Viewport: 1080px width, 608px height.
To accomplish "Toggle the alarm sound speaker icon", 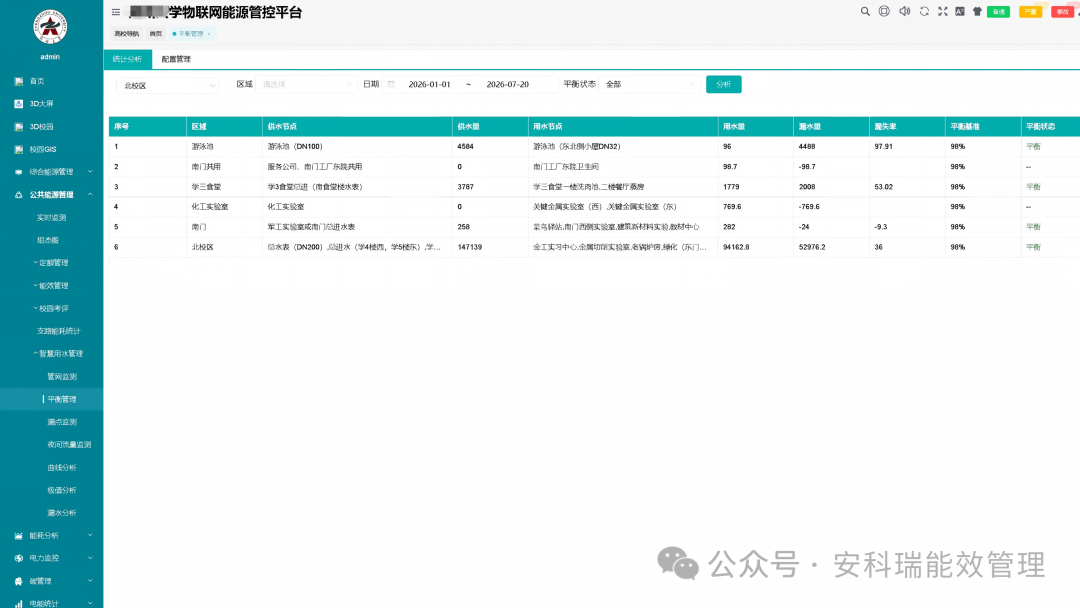I will click(x=904, y=11).
